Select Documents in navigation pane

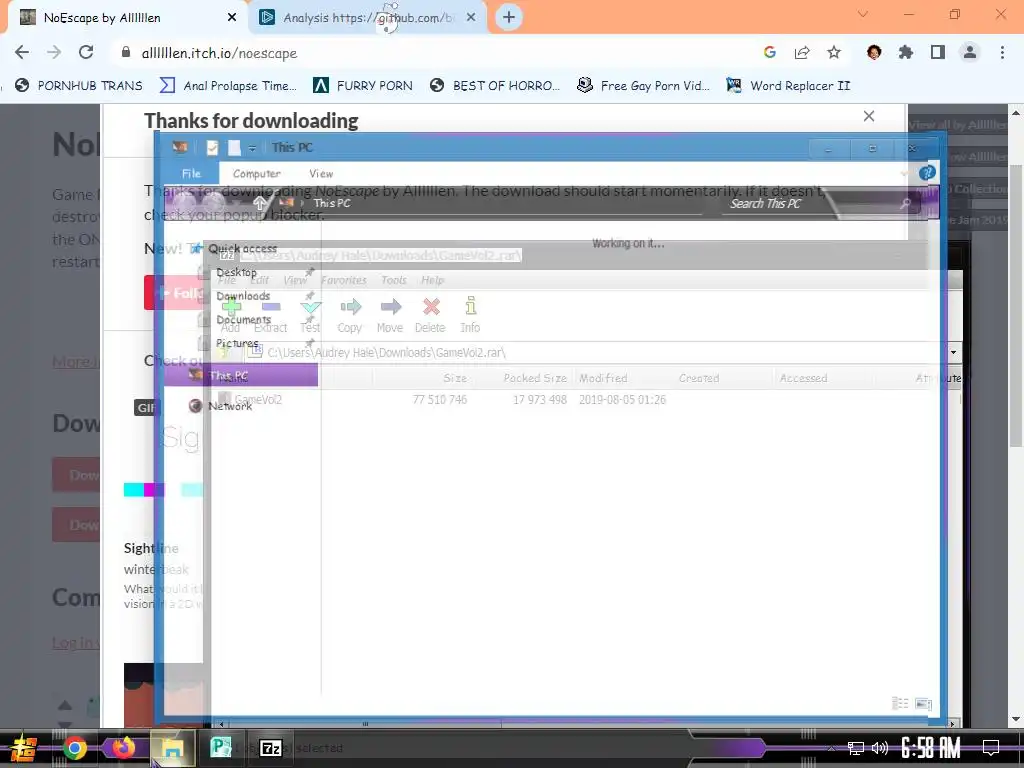tap(244, 319)
